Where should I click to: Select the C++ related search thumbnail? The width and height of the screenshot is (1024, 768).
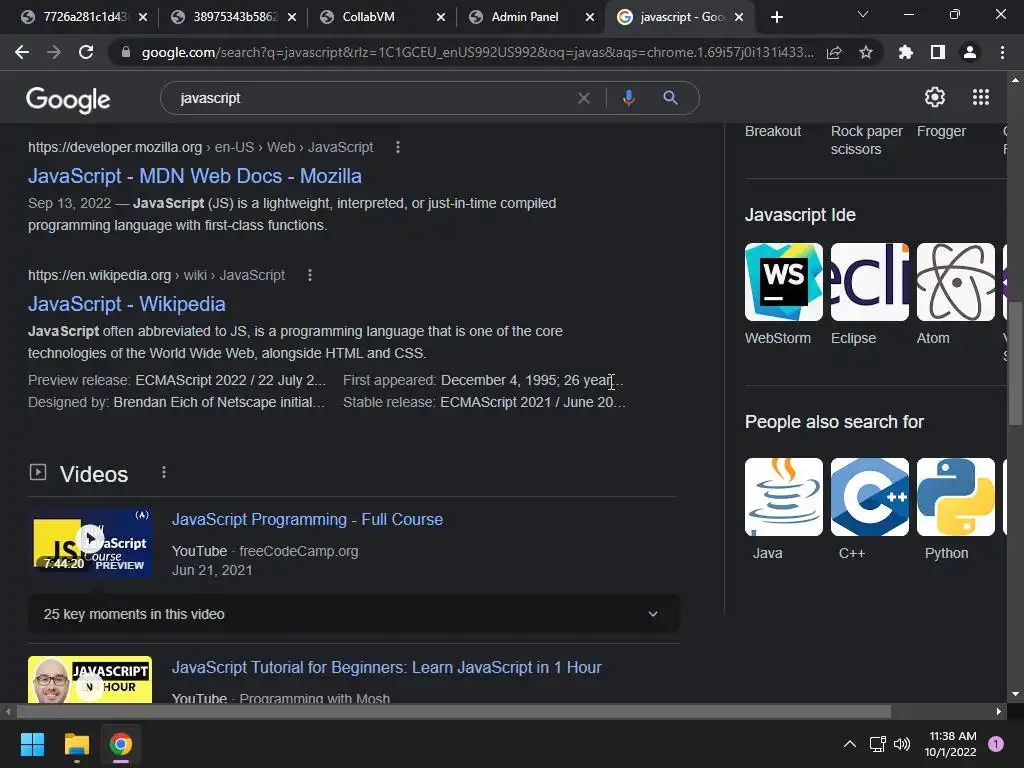tap(870, 497)
